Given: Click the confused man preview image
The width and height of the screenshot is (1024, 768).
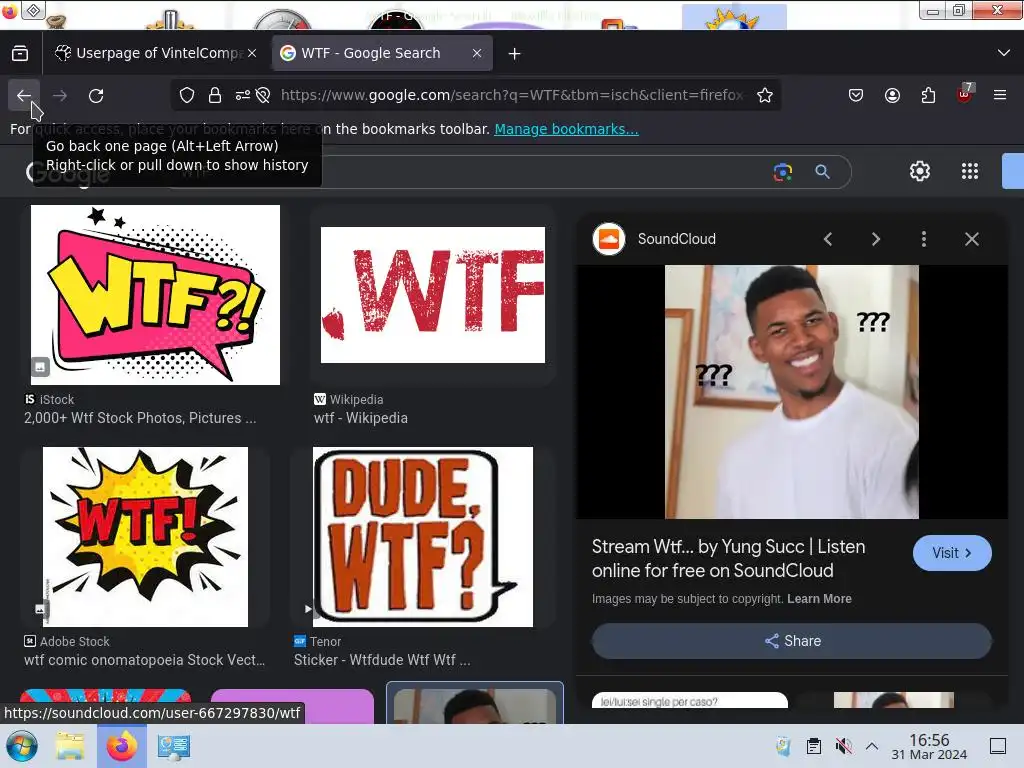Looking at the screenshot, I should pos(792,392).
